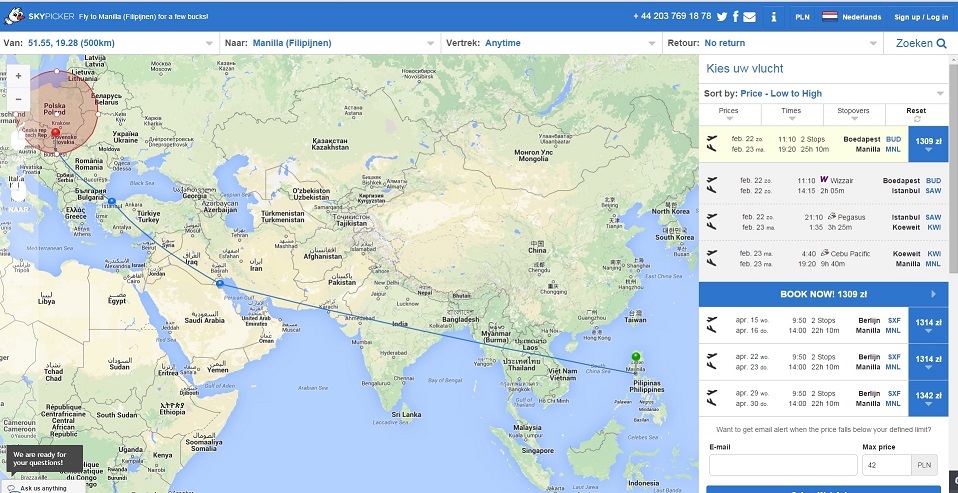
Task: Click the chat bubble icon beside Ask us anything
Action: click(x=12, y=488)
